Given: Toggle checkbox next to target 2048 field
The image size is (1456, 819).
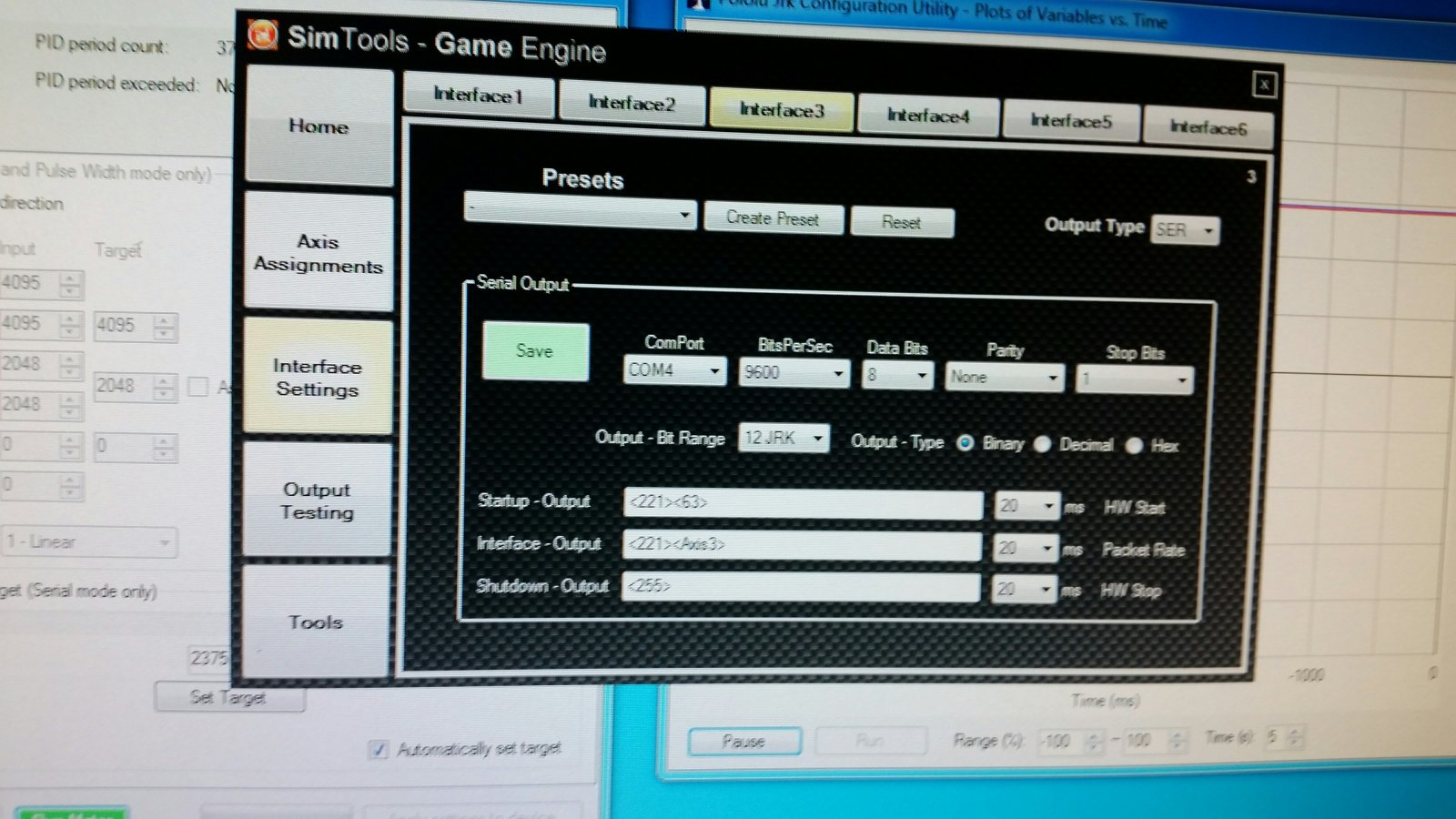Looking at the screenshot, I should coord(197,387).
